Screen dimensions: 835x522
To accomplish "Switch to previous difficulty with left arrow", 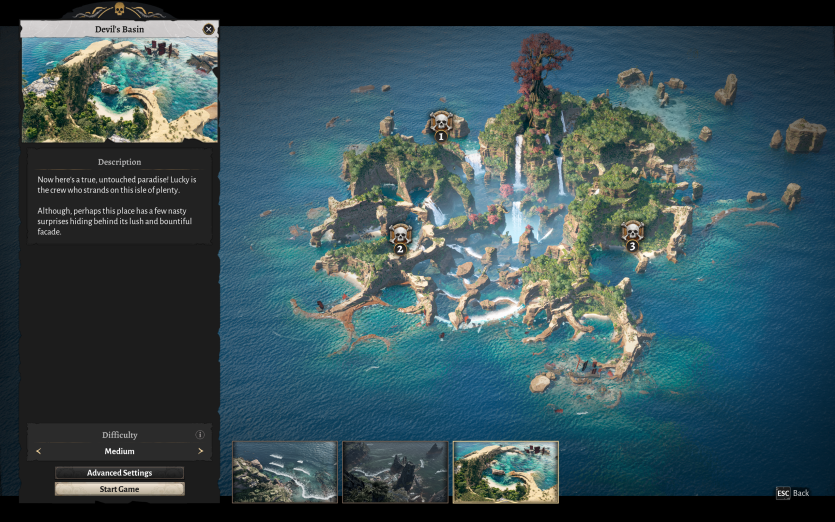I will click(38, 451).
